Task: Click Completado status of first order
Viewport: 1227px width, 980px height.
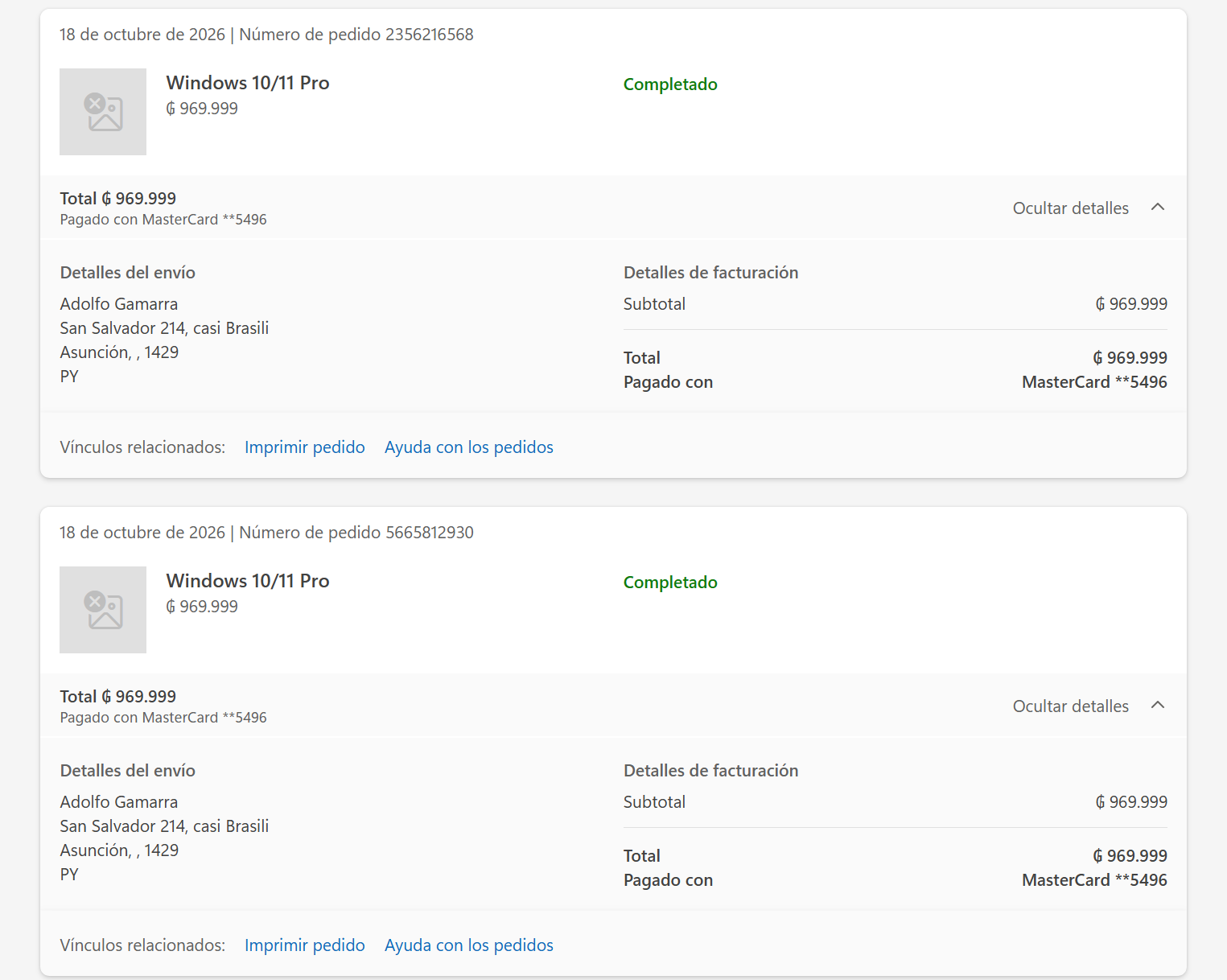Action: coord(670,84)
